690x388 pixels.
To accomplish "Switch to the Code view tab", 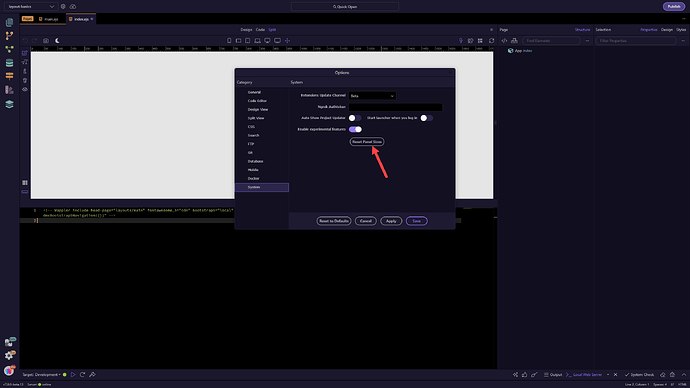I will tap(260, 29).
